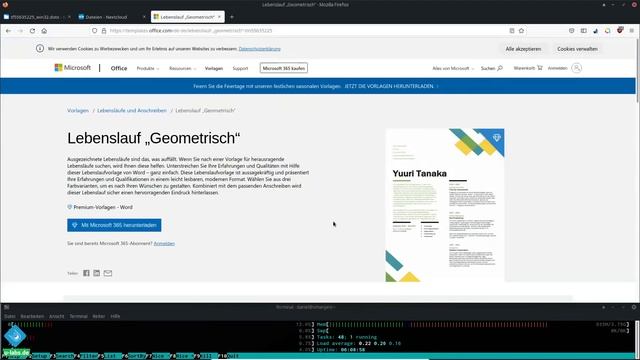This screenshot has width=640, height=360.
Task: Click Lebensläufe und Anschreiben breadcrumb
Action: [132, 111]
